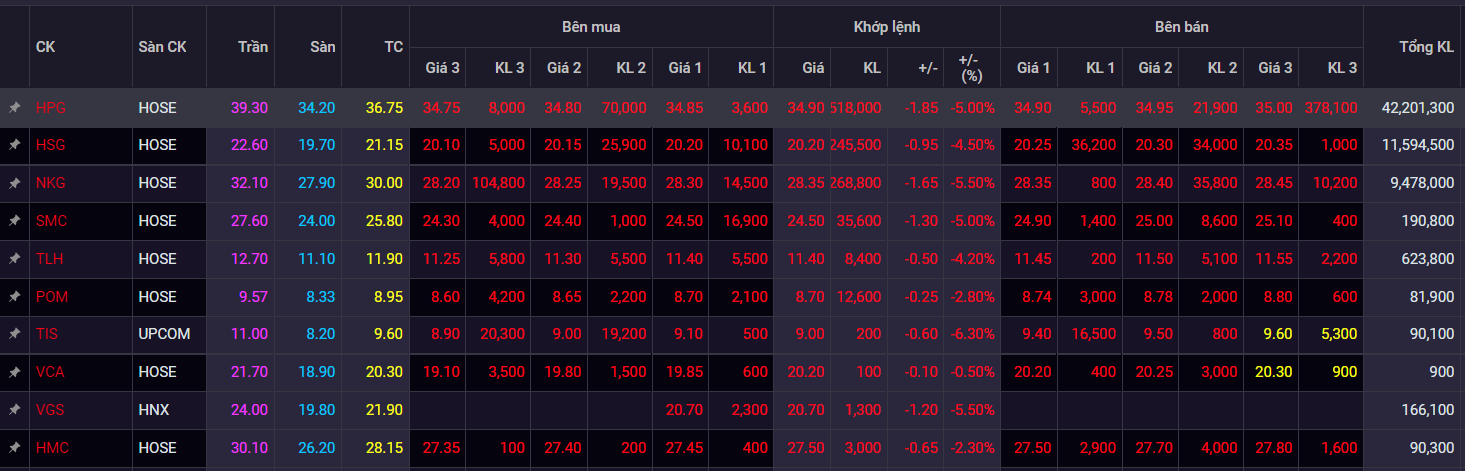Select the NKG ticker
Screen dimensions: 1465x471
(50, 183)
